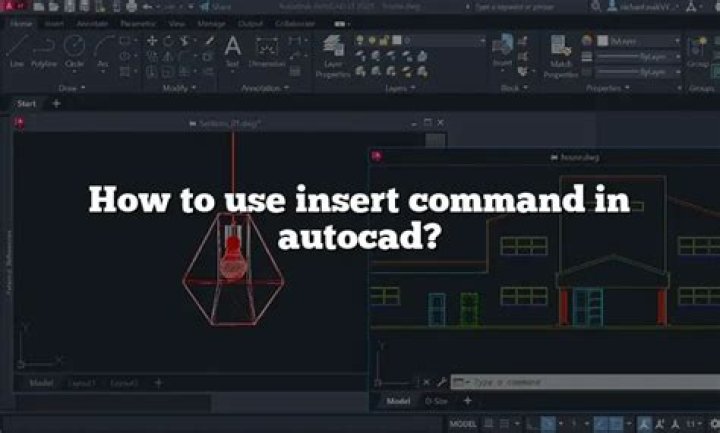This screenshot has width=720, height=433.
Task: Toggle polar tracking in status bar
Action: [x=547, y=423]
